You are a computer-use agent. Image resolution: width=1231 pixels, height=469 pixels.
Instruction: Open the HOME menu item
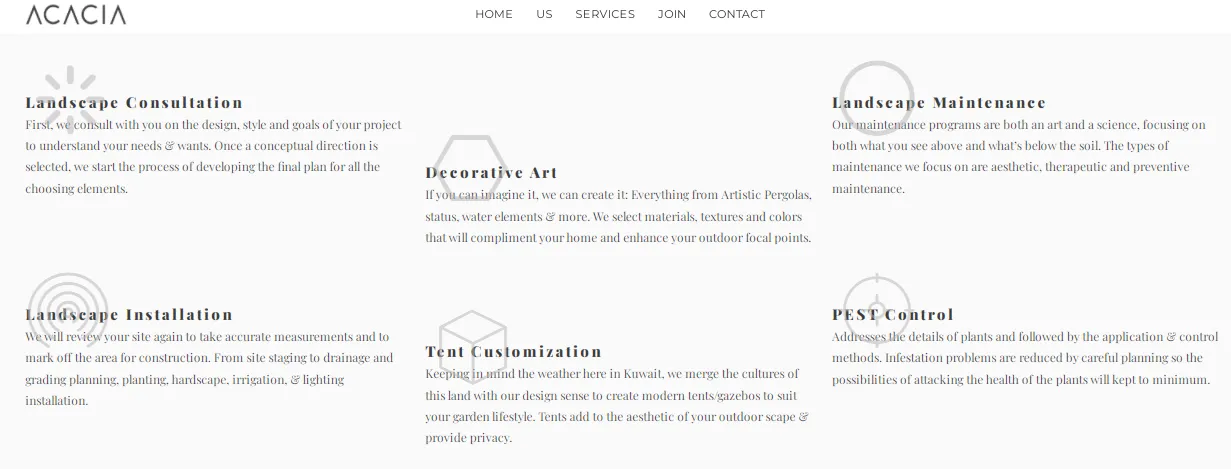tap(494, 14)
